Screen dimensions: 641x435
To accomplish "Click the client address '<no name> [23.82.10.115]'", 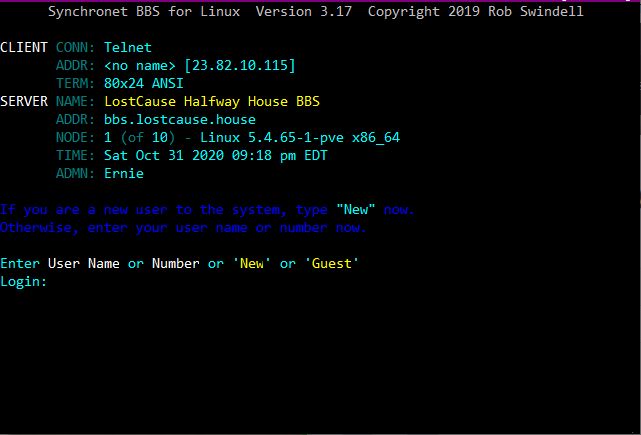I will pyautogui.click(x=199, y=65).
